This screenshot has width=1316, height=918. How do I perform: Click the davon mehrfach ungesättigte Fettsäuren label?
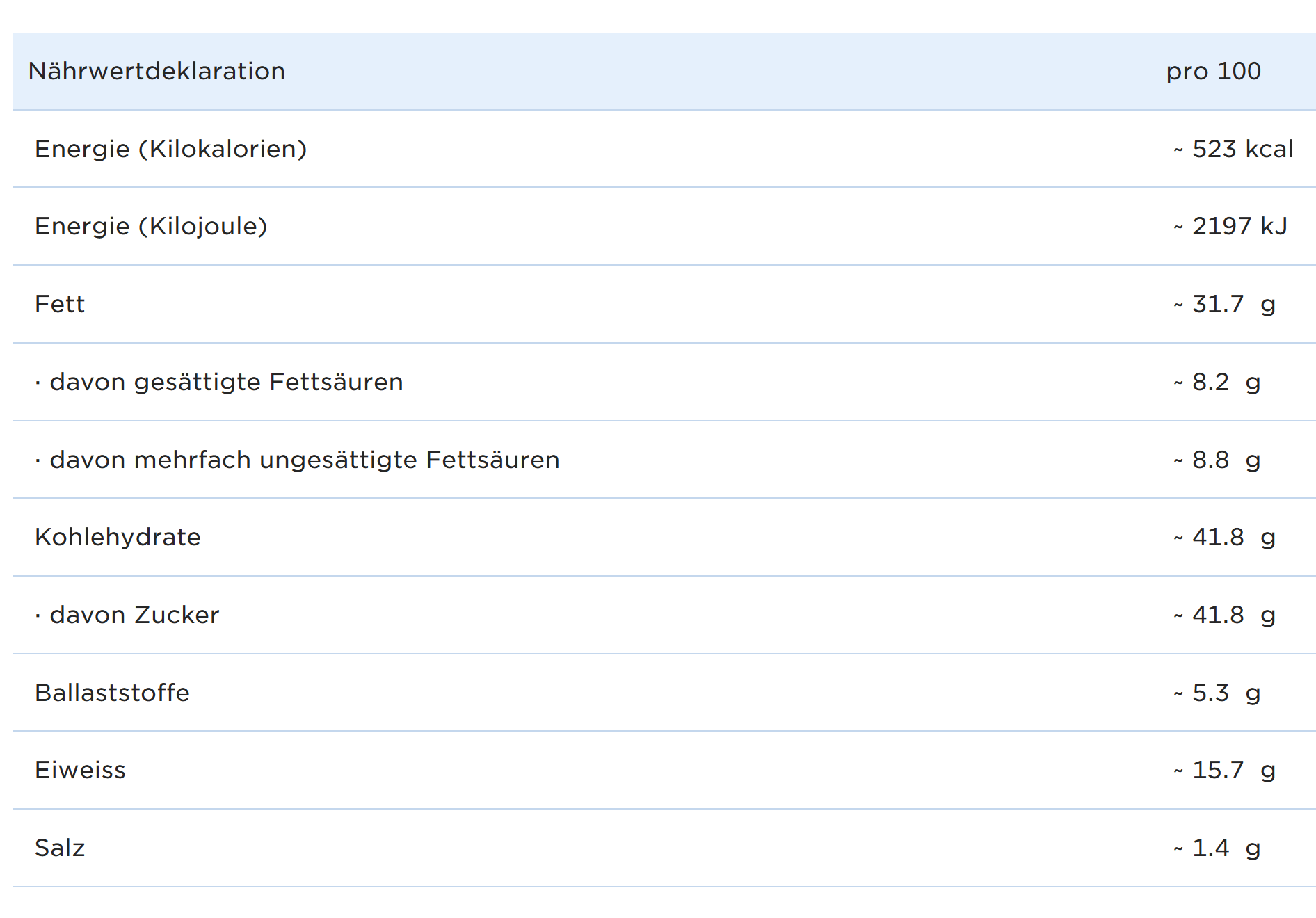pyautogui.click(x=304, y=460)
